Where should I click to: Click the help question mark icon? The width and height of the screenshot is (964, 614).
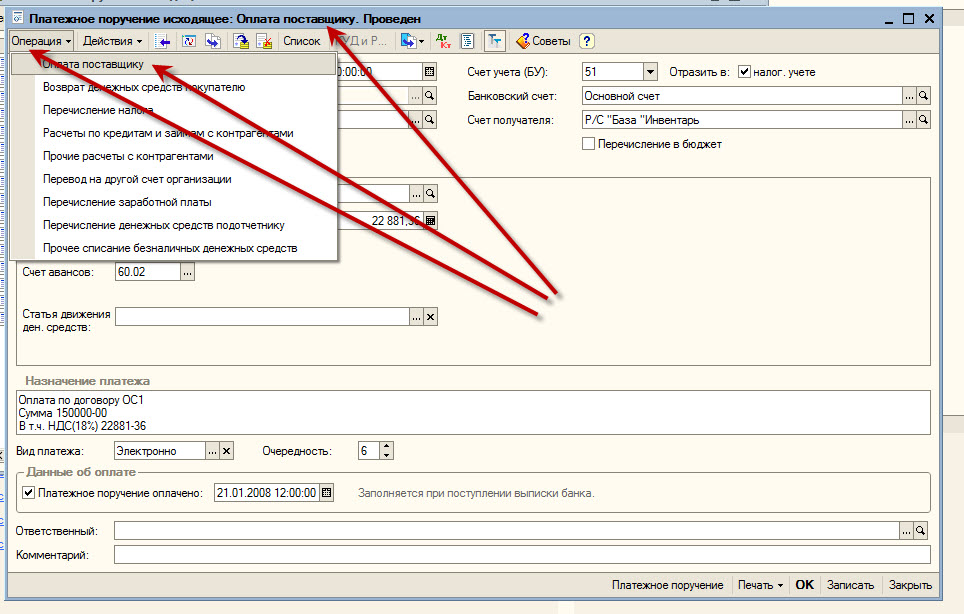[x=587, y=41]
